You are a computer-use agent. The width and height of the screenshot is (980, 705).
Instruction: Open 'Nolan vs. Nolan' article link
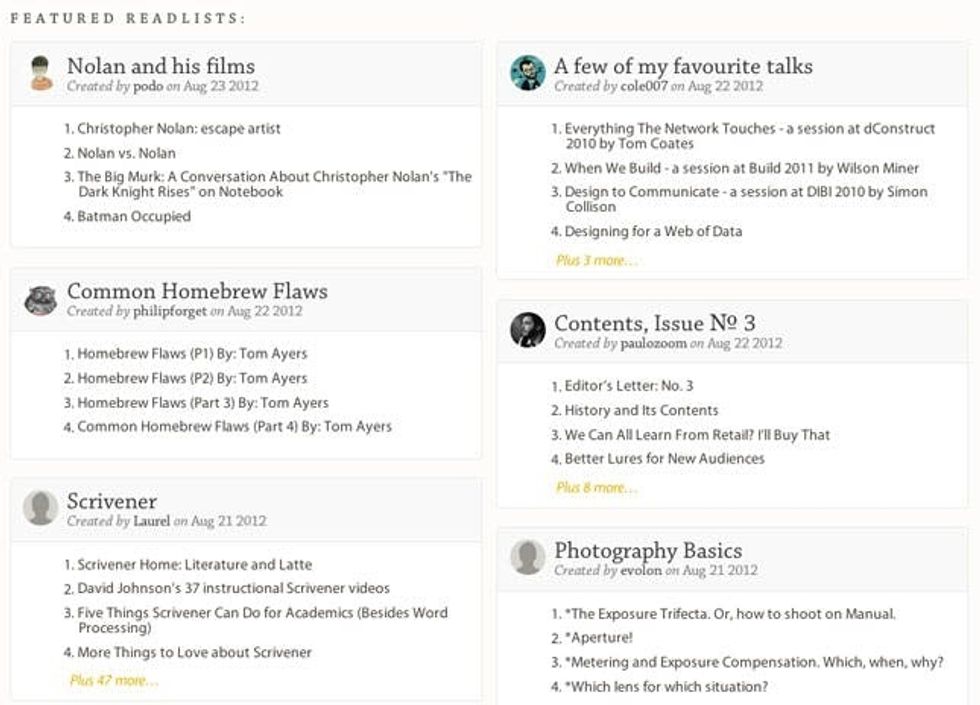click(126, 153)
